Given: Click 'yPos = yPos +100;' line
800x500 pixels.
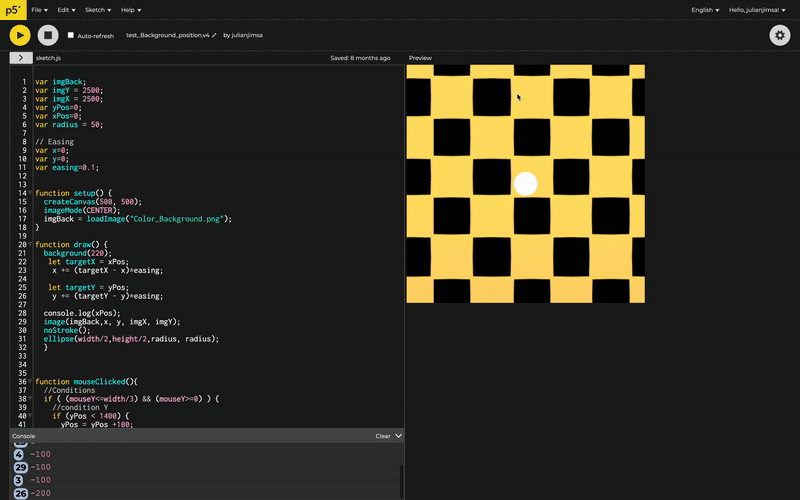Looking at the screenshot, I should 97,424.
